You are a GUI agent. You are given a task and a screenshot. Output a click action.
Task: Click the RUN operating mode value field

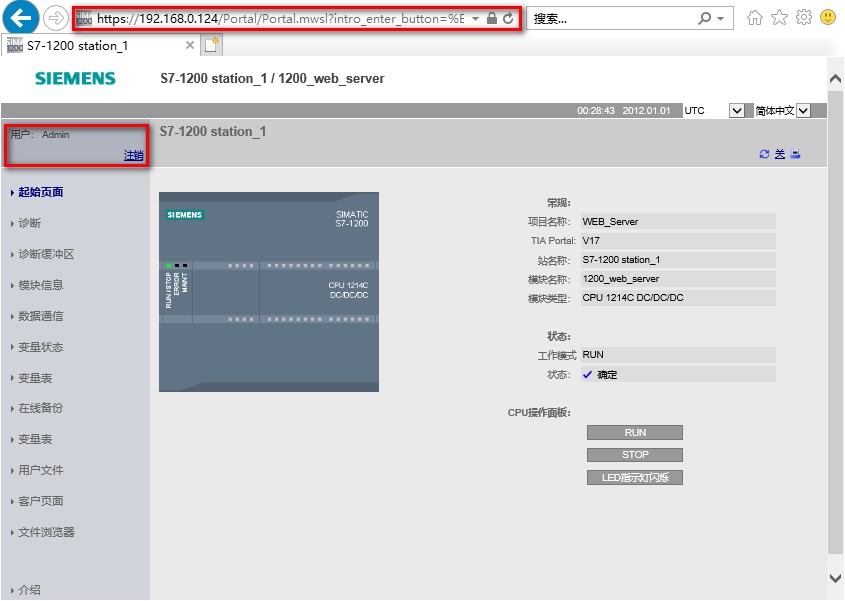[678, 355]
